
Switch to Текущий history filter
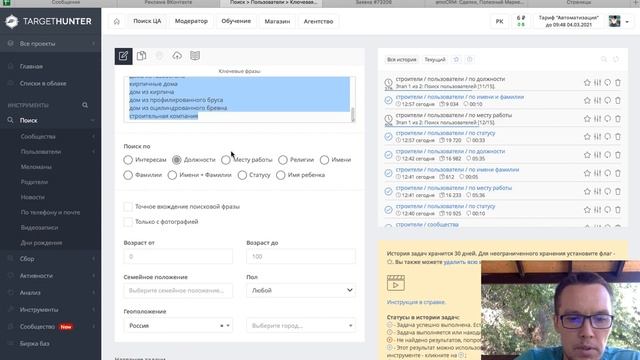(x=435, y=60)
